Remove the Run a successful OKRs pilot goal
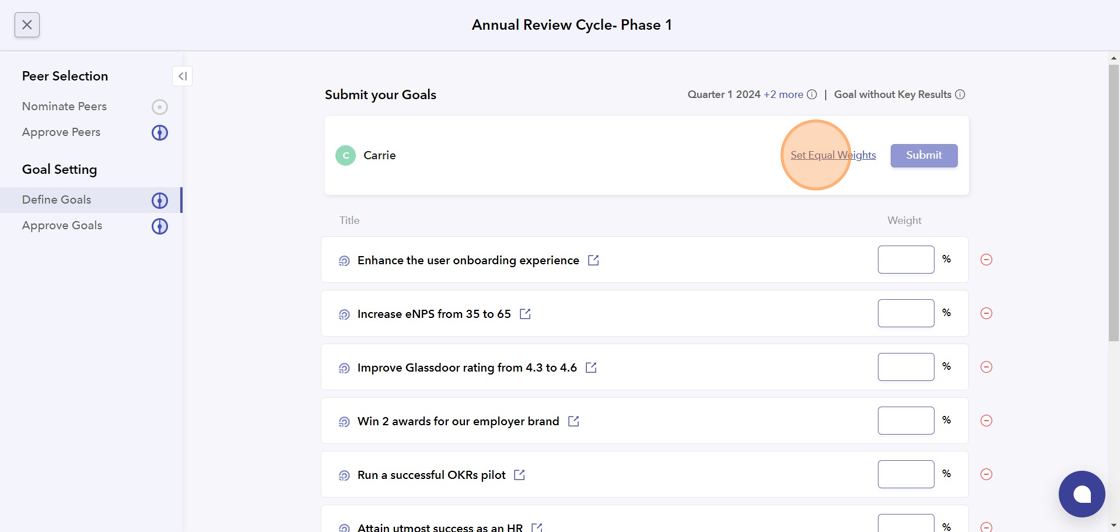The image size is (1120, 532). 986,475
